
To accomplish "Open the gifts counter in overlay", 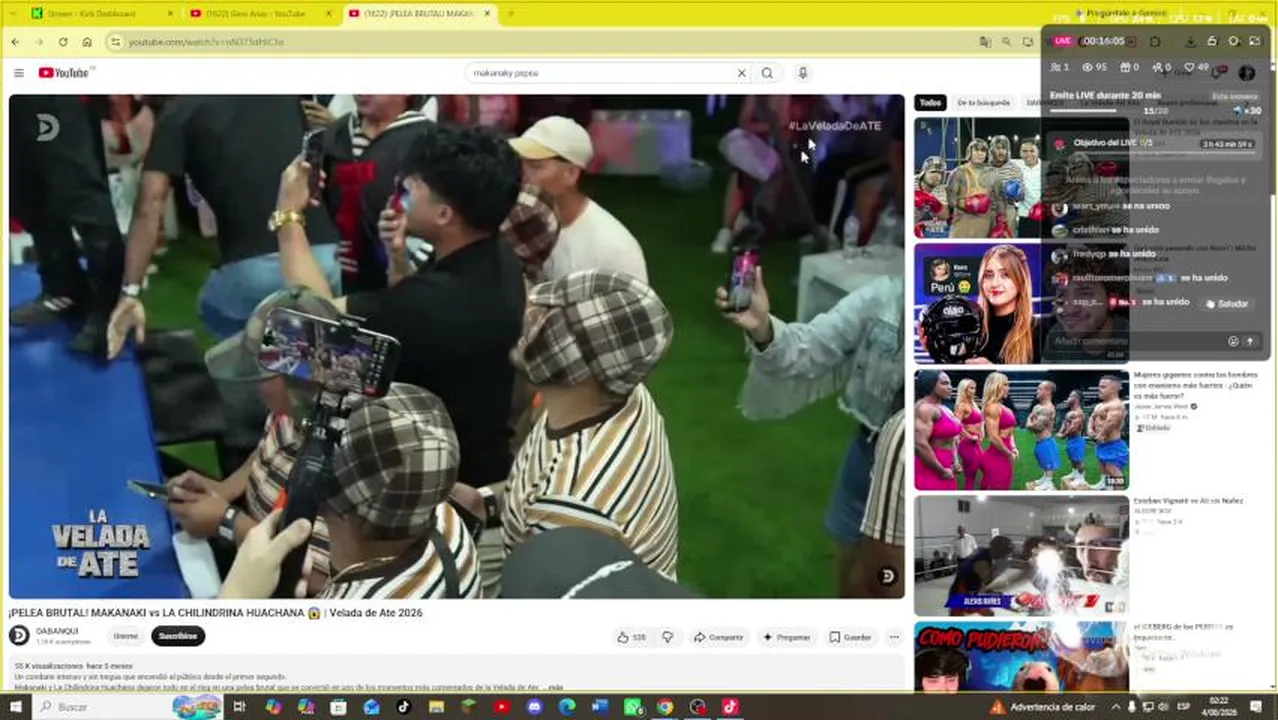I will (x=1129, y=67).
